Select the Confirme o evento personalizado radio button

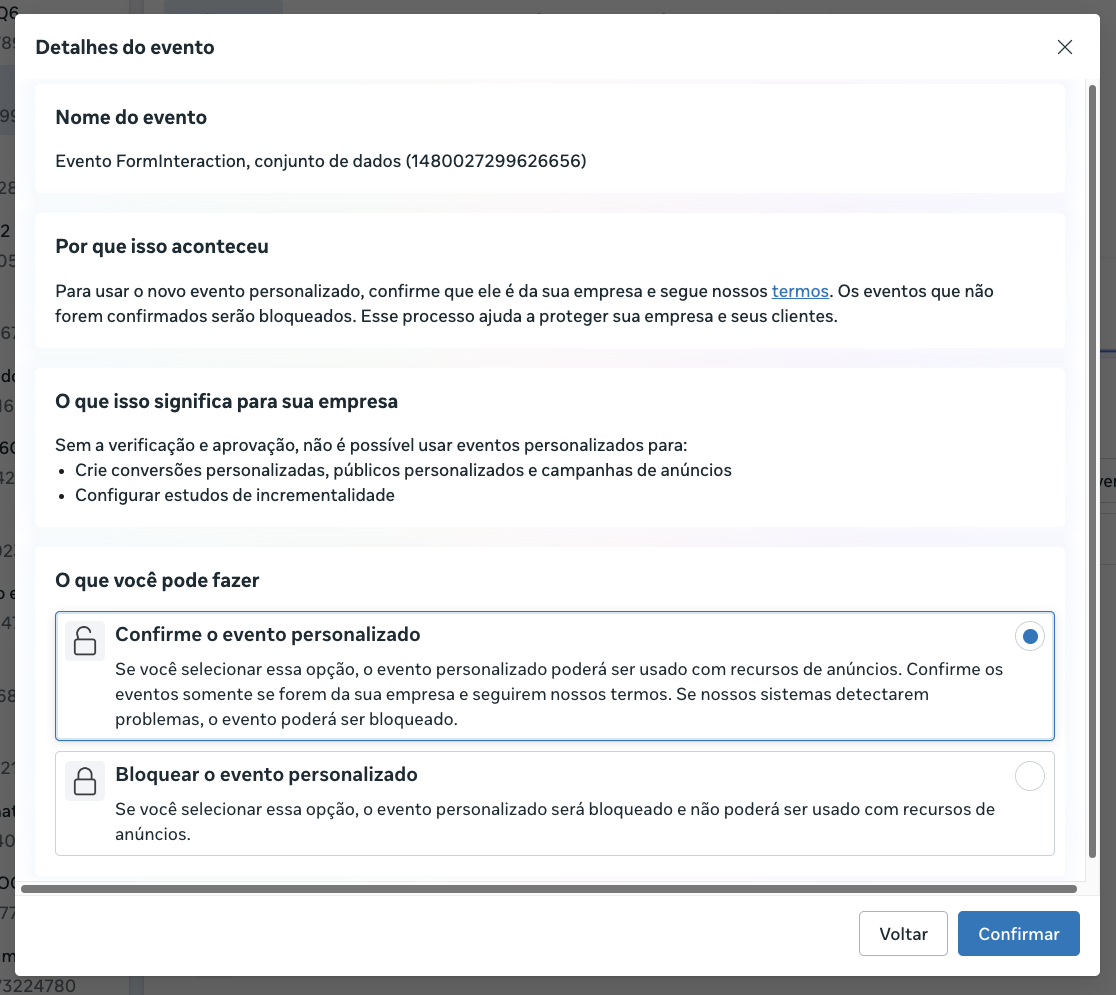(x=1029, y=636)
